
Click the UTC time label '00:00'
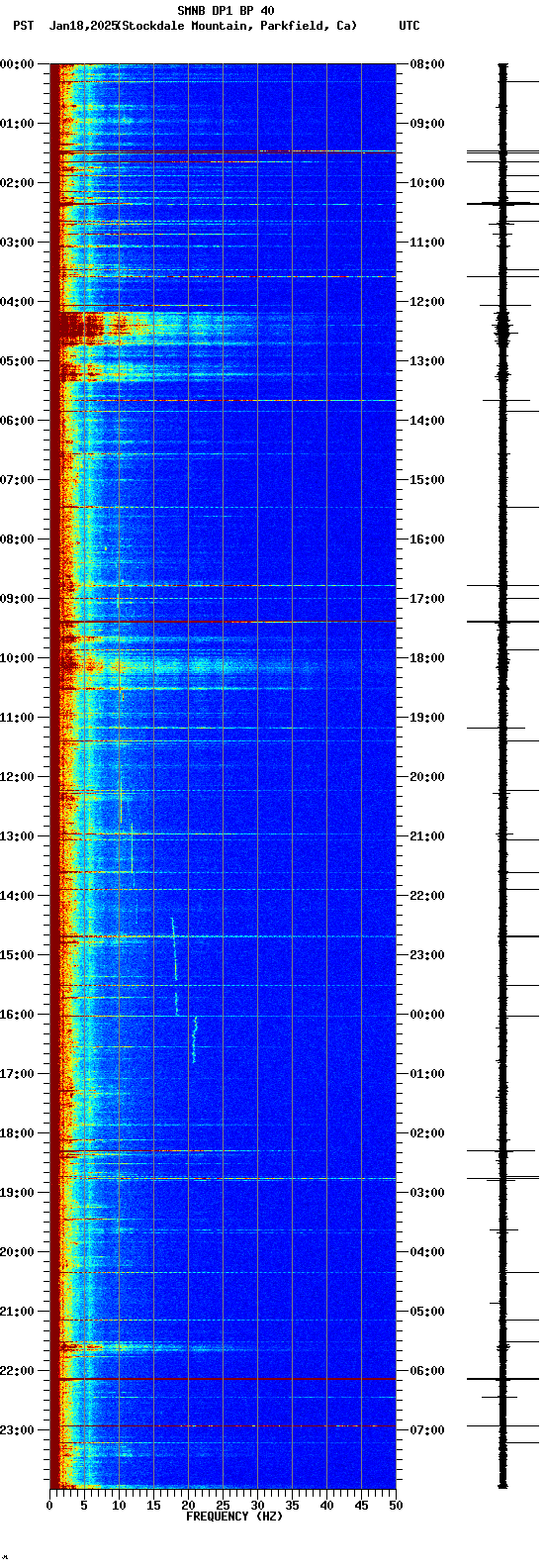click(427, 1015)
